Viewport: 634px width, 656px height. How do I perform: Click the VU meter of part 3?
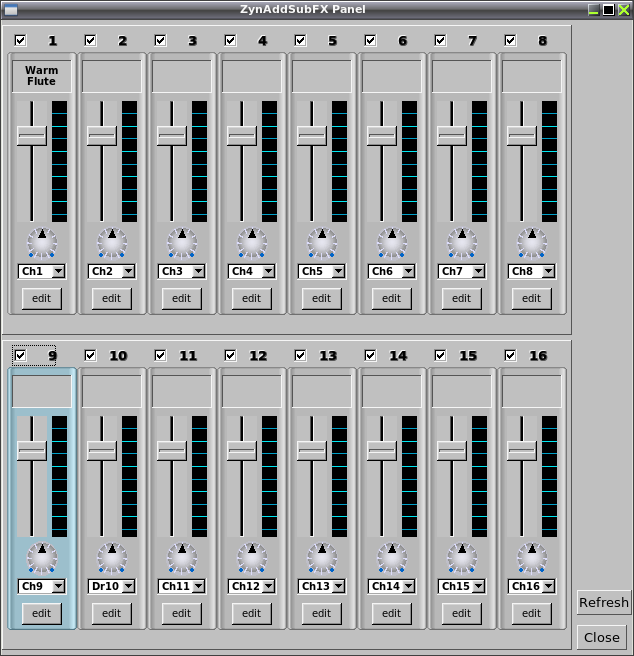click(x=200, y=161)
